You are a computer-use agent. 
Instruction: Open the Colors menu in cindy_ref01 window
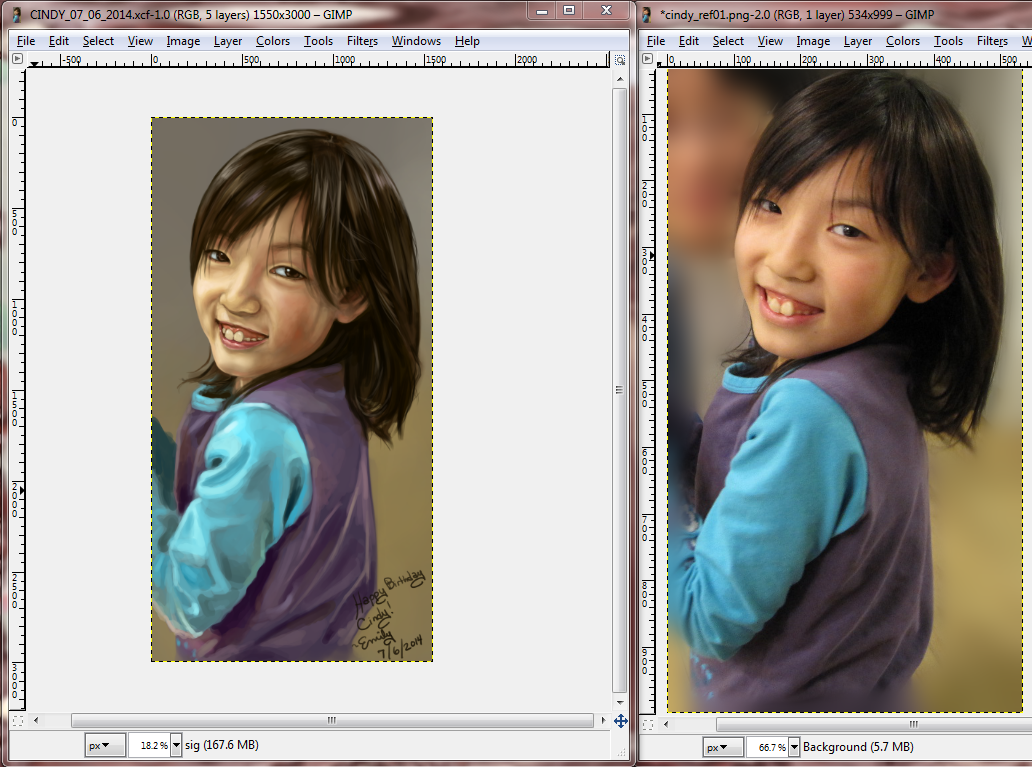pos(902,41)
